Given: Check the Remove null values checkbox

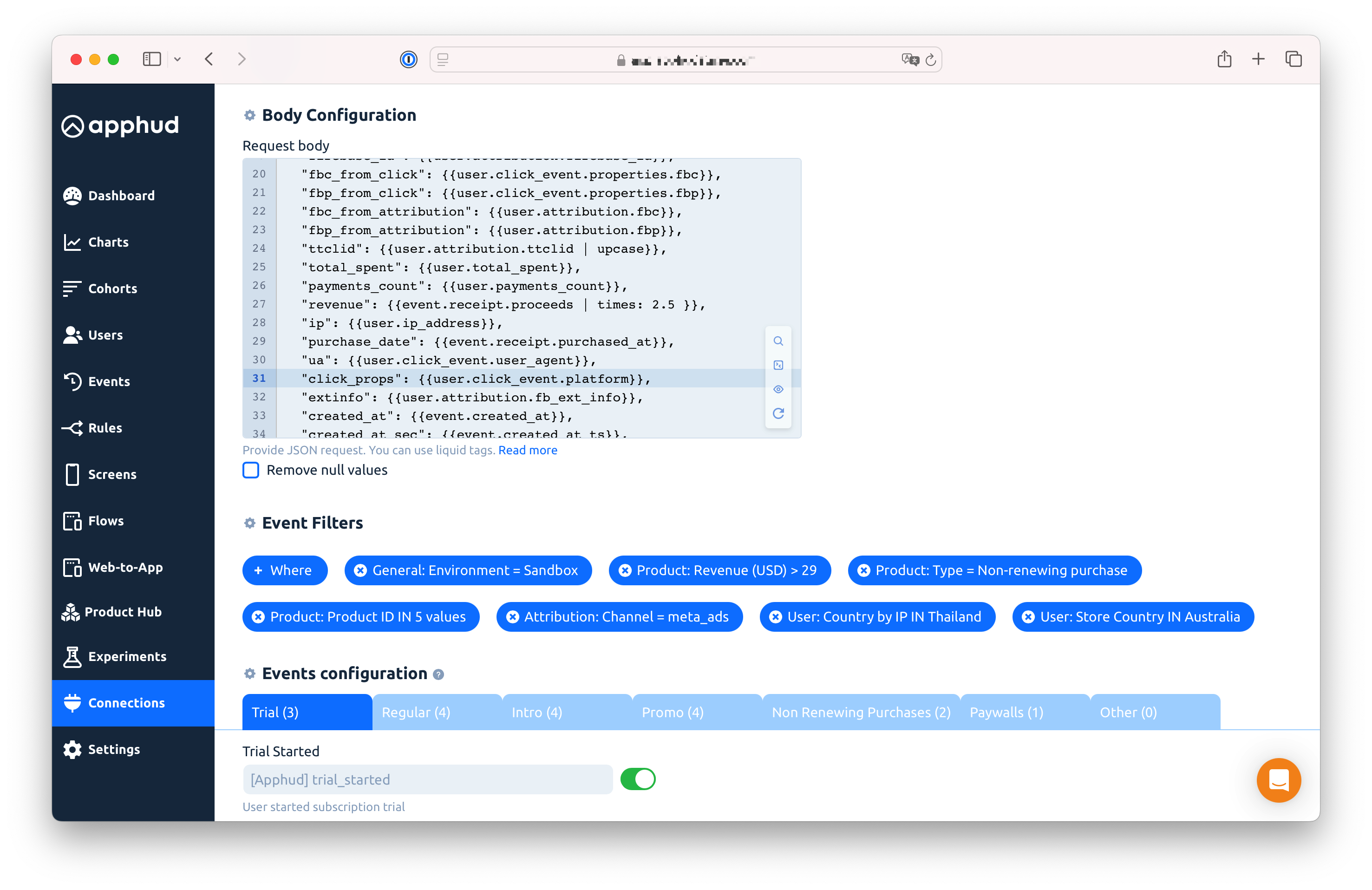Looking at the screenshot, I should [x=251, y=471].
